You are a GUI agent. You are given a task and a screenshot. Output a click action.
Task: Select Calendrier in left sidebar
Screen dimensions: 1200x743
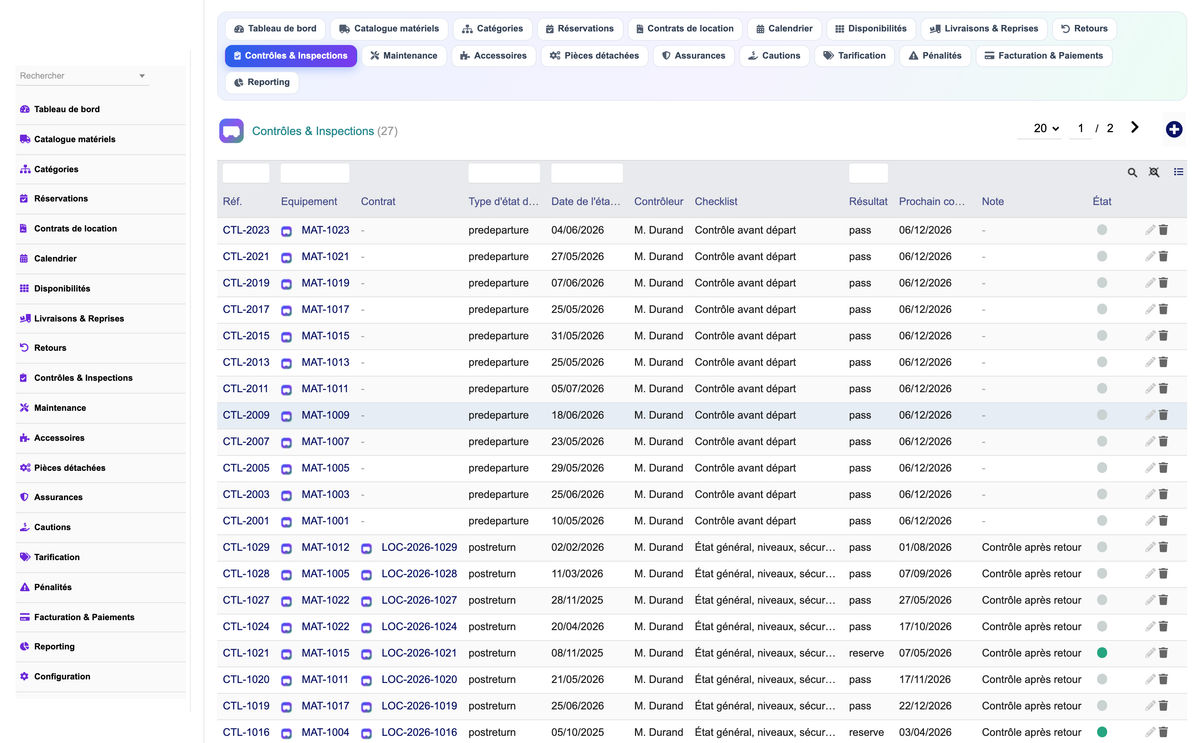pos(100,259)
